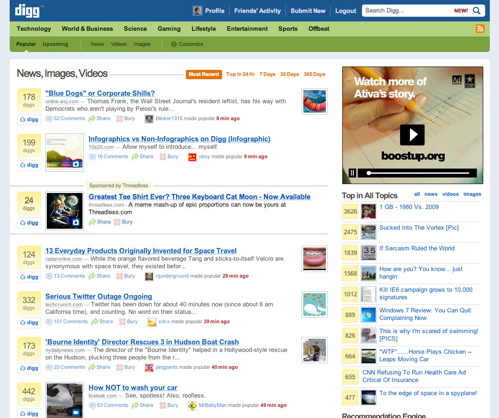Digg the Greatest Tee Shirt Ever story
Viewport: 499px width, 418px height.
click(x=29, y=223)
